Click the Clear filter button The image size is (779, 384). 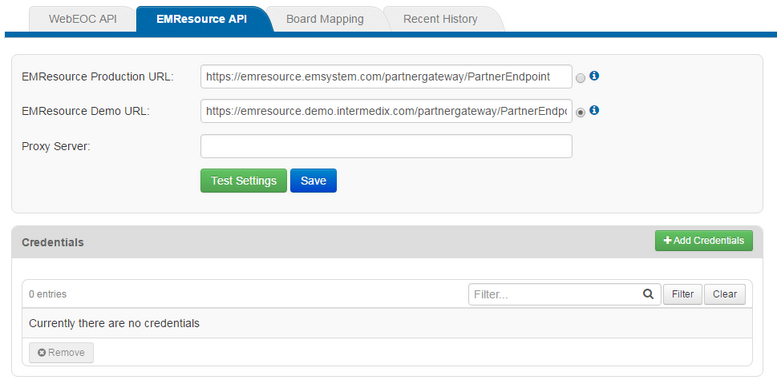coord(725,295)
